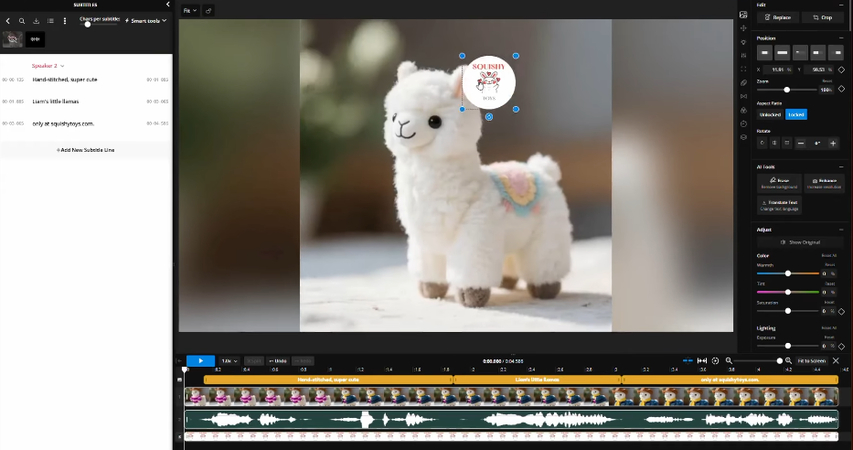Open the subtitle list view icon

50,21
